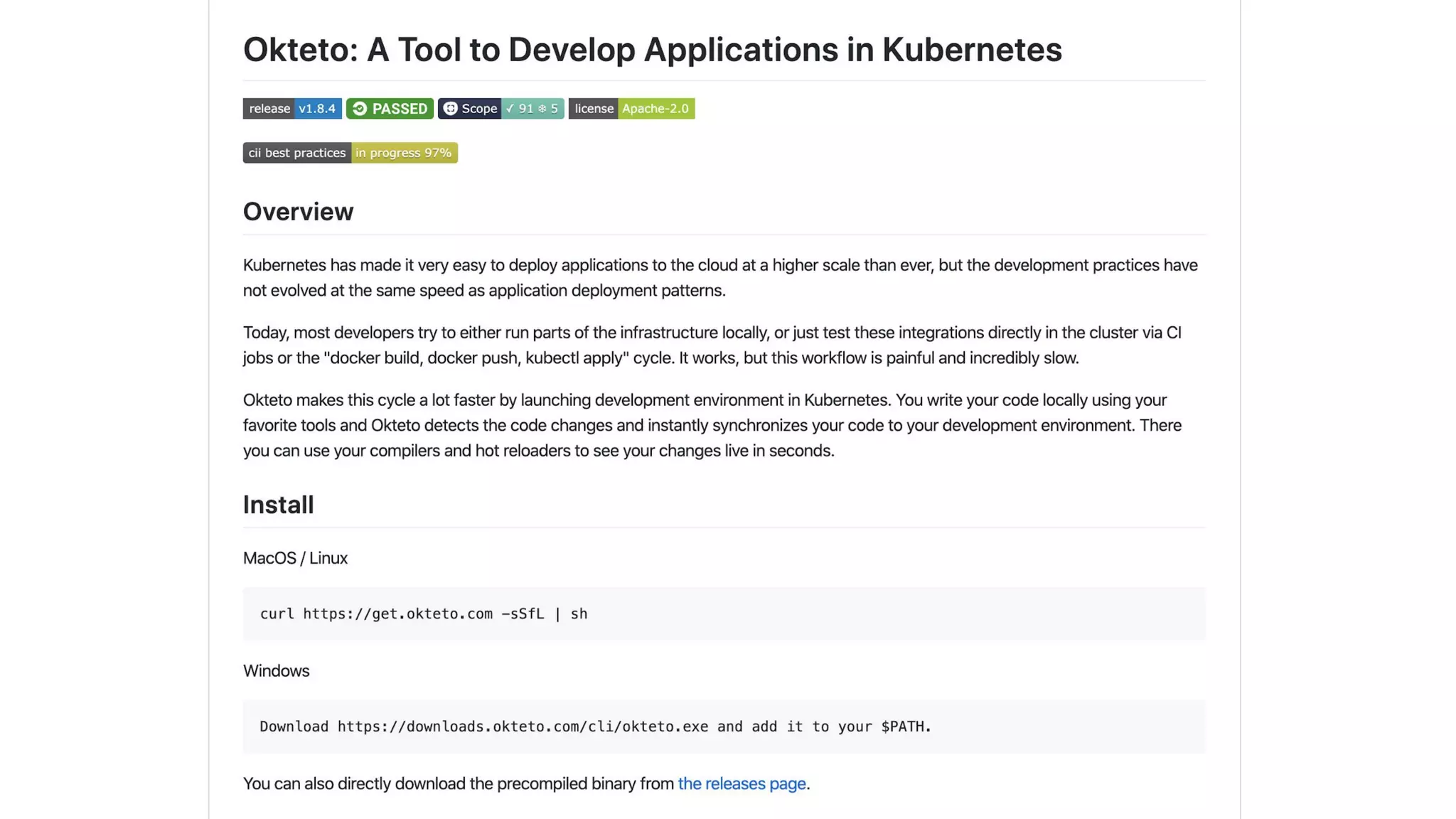Click the paragraph starting Kubernetes has made
Viewport: 1456px width, 819px height.
[x=719, y=277]
